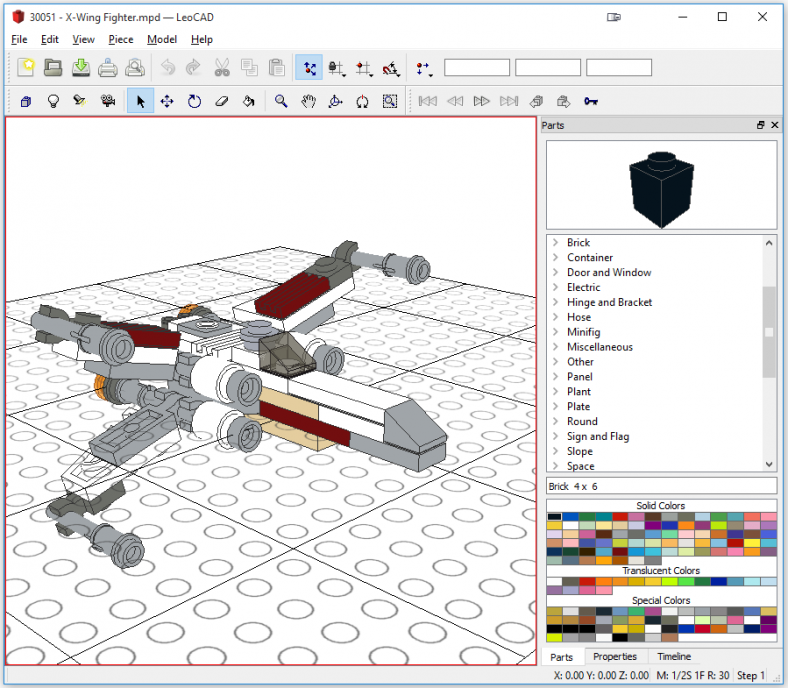Expand the Slope category
Screen dimensions: 788x688
pos(555,451)
